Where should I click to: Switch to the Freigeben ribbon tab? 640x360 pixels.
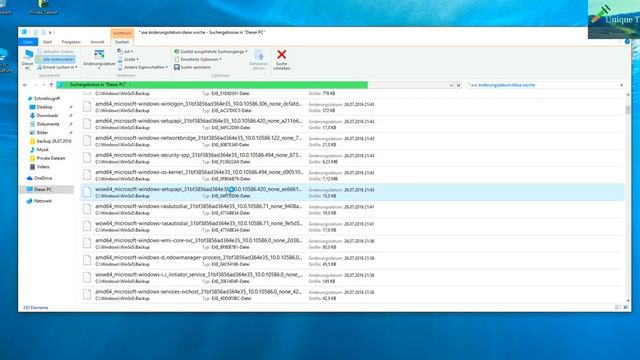[x=71, y=42]
